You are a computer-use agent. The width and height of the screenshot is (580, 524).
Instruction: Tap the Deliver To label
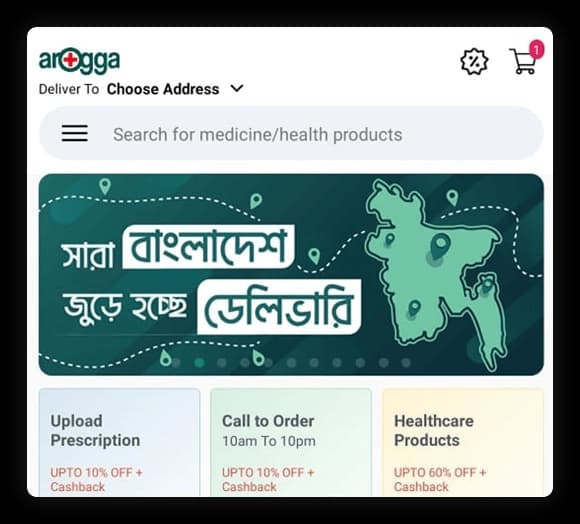pyautogui.click(x=69, y=89)
